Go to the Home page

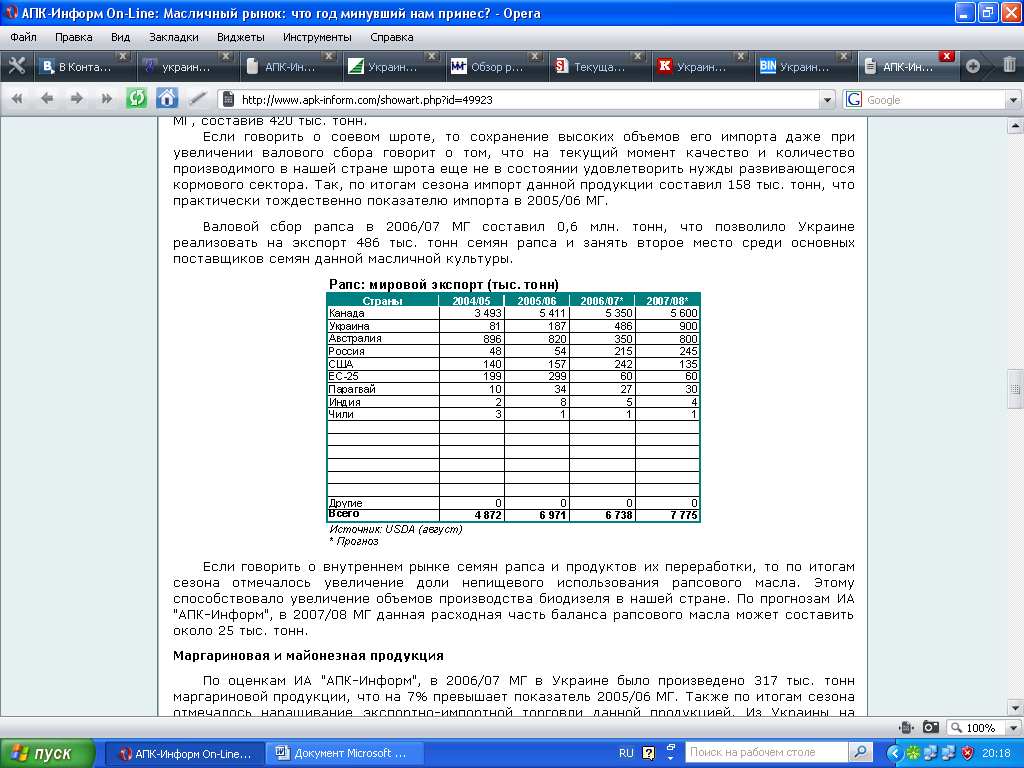pyautogui.click(x=167, y=99)
